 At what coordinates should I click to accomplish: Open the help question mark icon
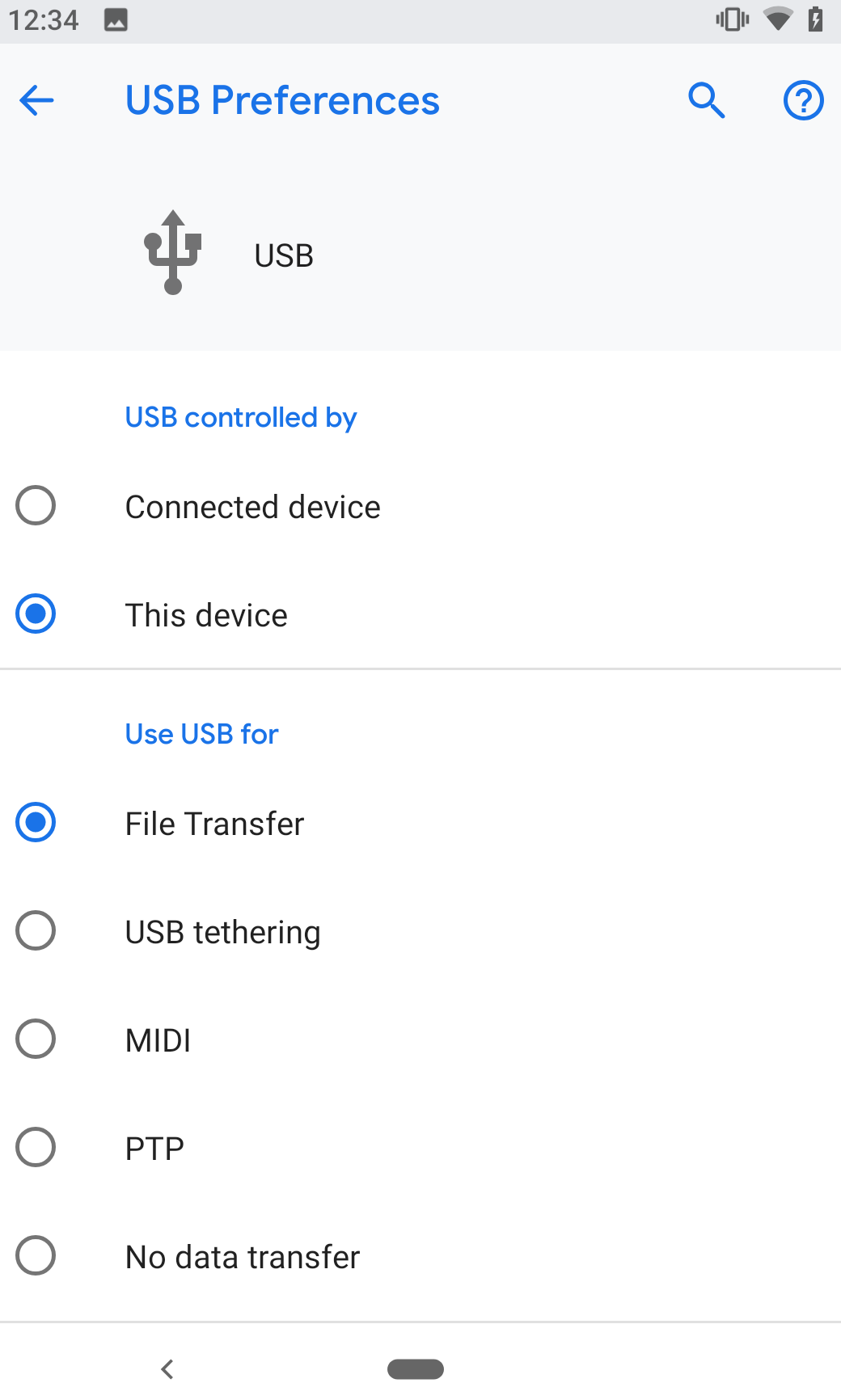pos(803,100)
